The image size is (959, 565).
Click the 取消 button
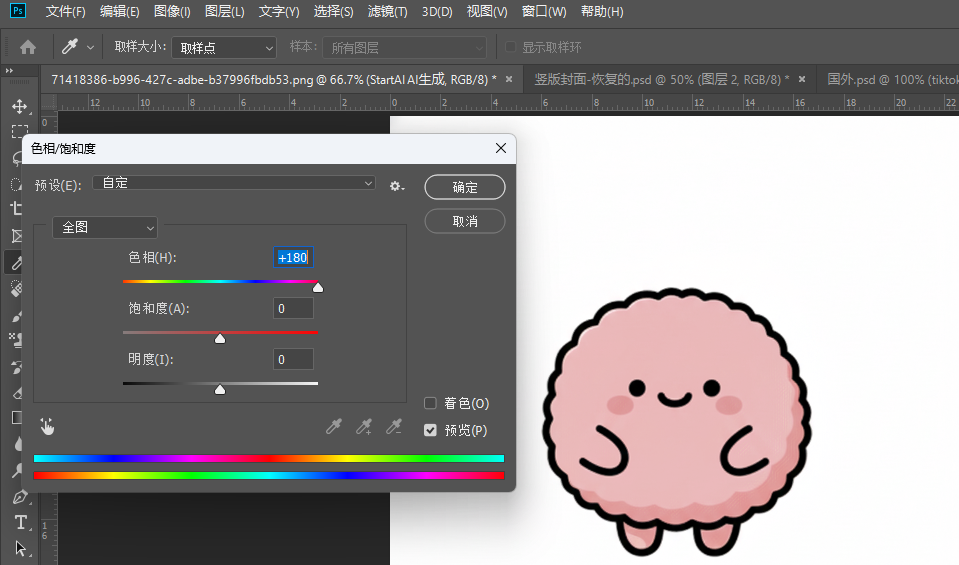click(464, 220)
